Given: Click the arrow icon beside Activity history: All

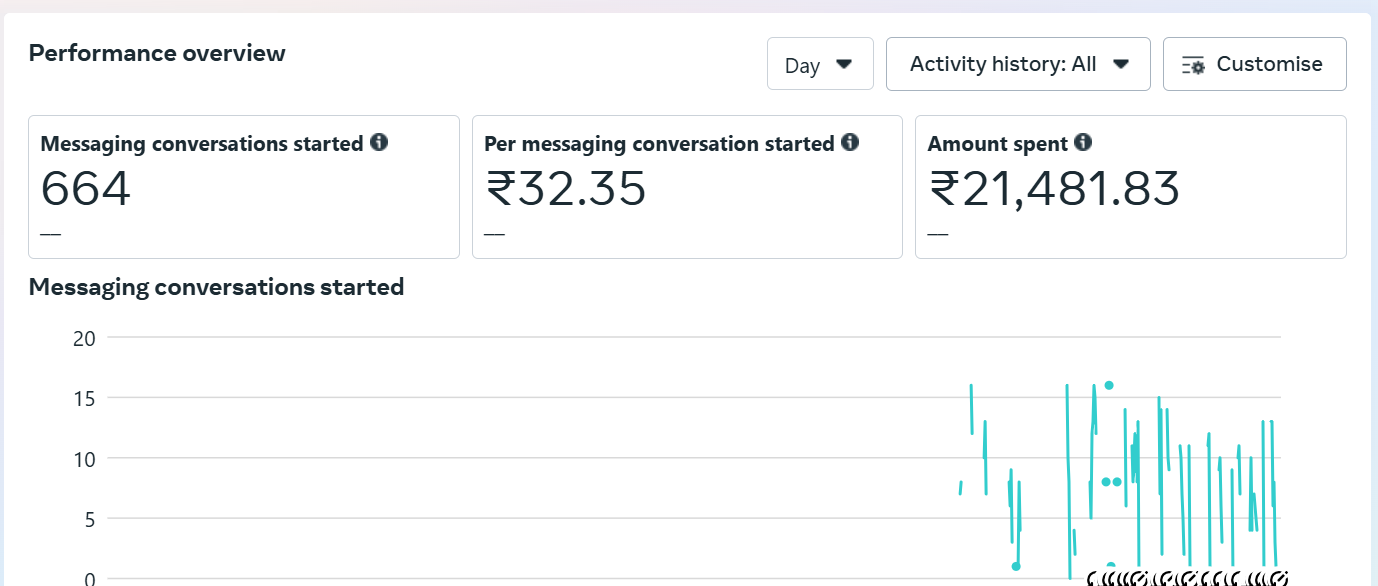Looking at the screenshot, I should point(1121,64).
